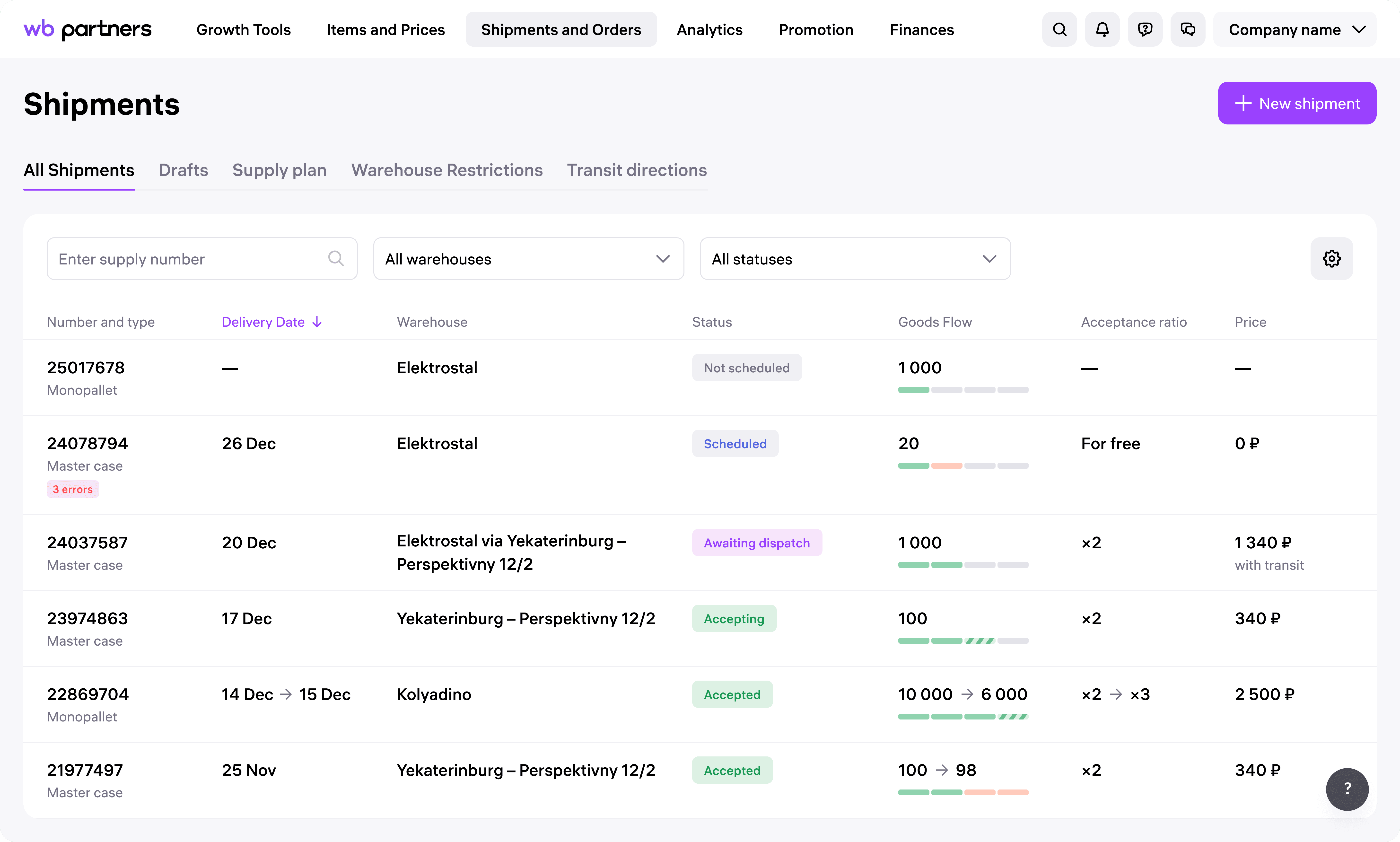Open the Warehouse Restrictions tab
Image resolution: width=1400 pixels, height=842 pixels.
446,170
